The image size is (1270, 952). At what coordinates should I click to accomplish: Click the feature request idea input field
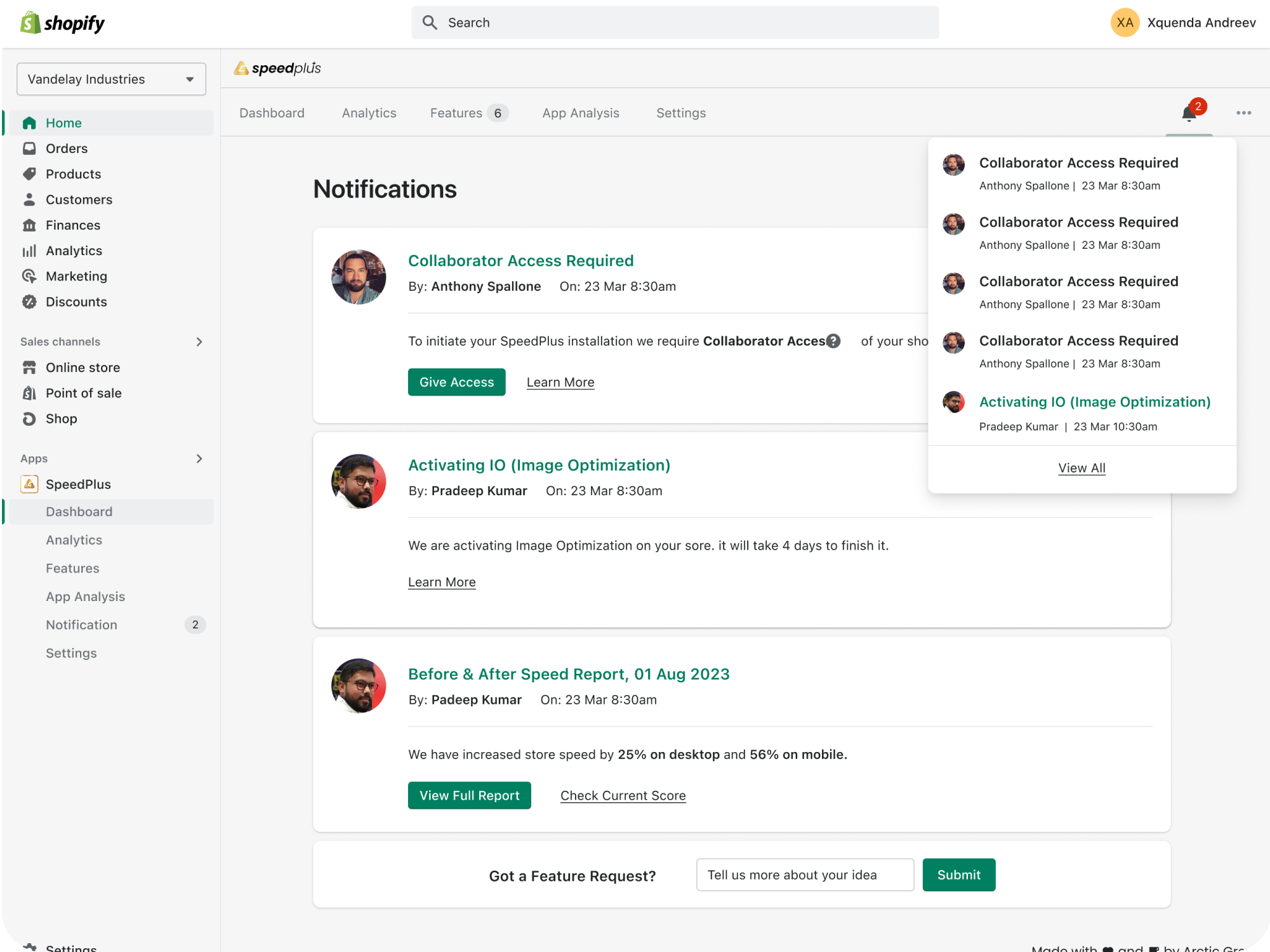pos(804,875)
